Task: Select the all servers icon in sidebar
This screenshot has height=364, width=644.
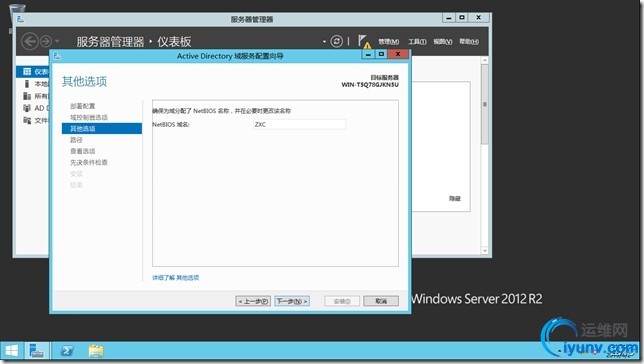Action: (27, 96)
